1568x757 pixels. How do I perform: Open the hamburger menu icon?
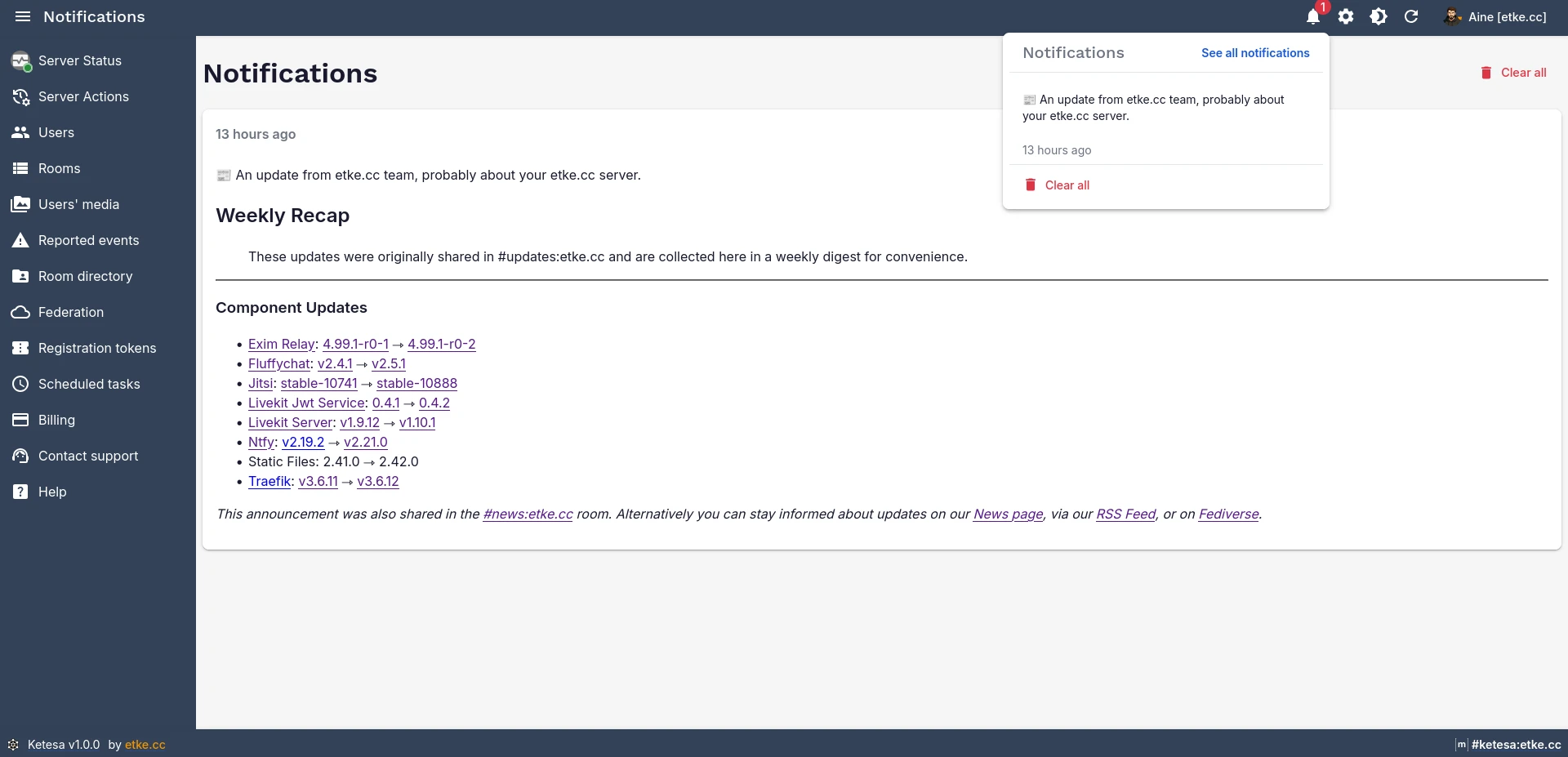23,16
